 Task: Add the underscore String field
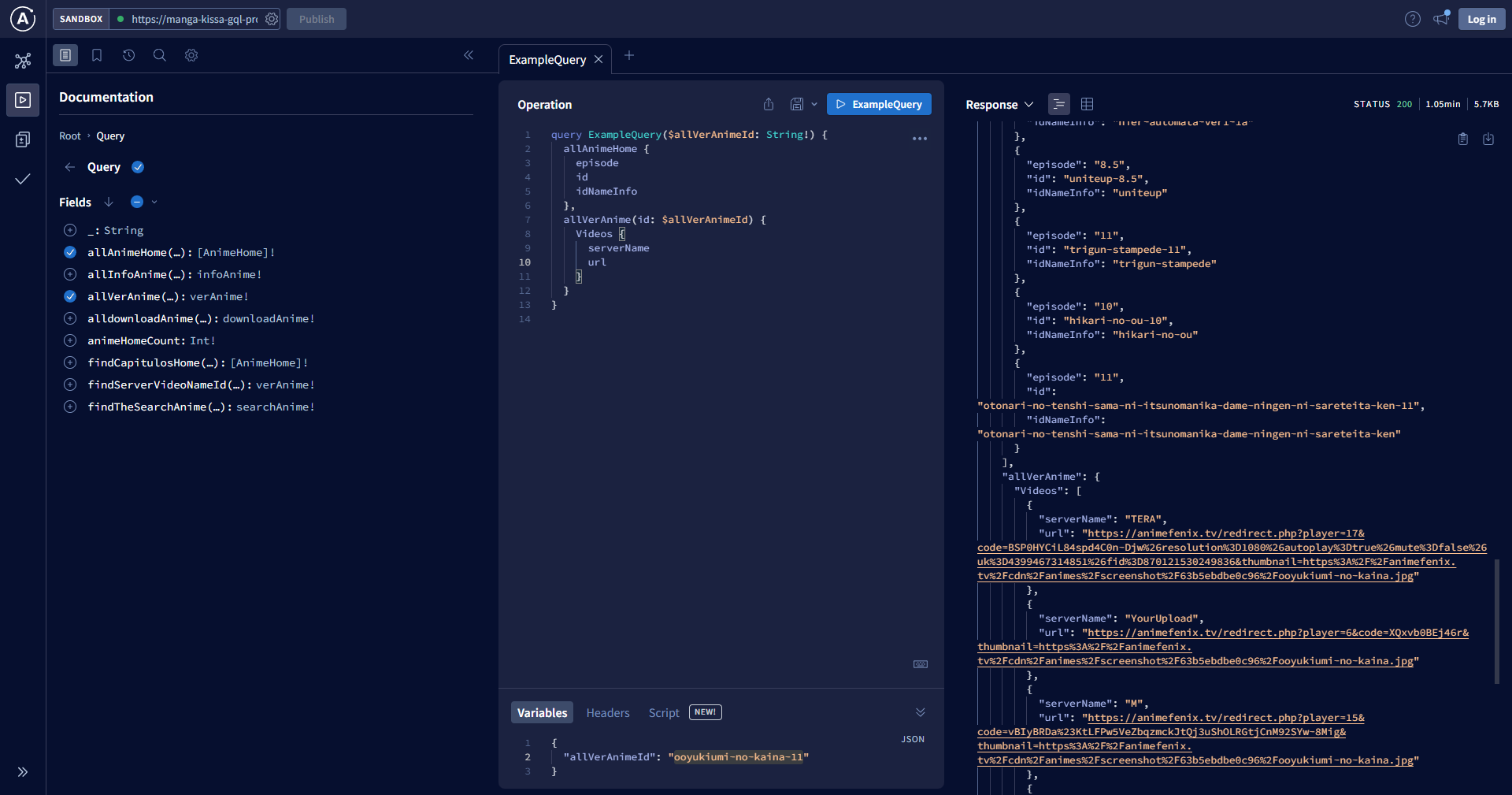[70, 230]
